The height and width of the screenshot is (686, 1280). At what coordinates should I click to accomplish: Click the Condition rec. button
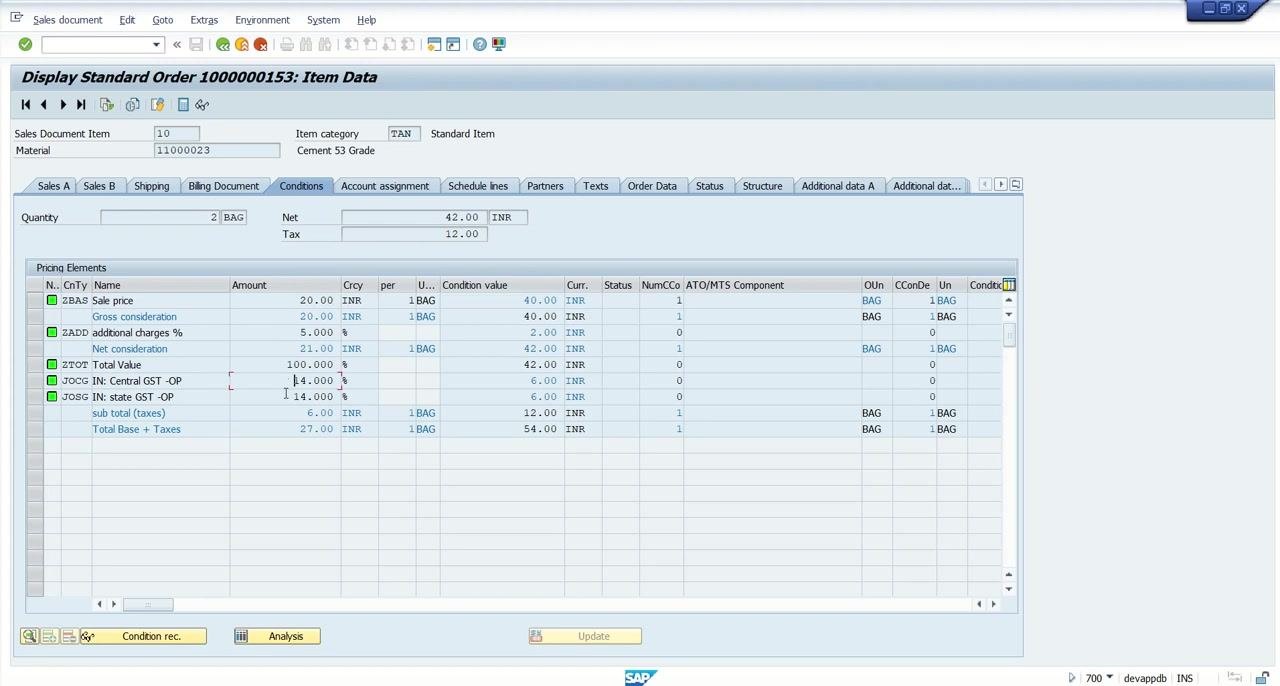pyautogui.click(x=143, y=636)
